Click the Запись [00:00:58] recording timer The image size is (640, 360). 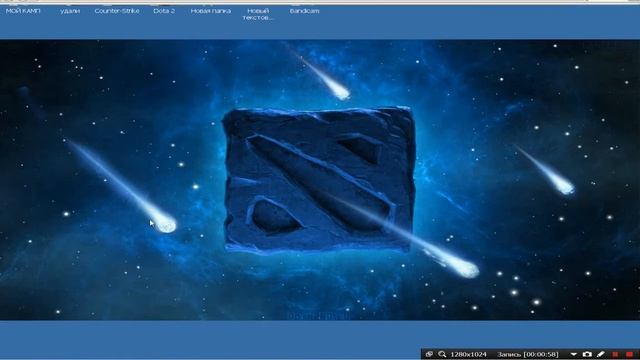[528, 354]
